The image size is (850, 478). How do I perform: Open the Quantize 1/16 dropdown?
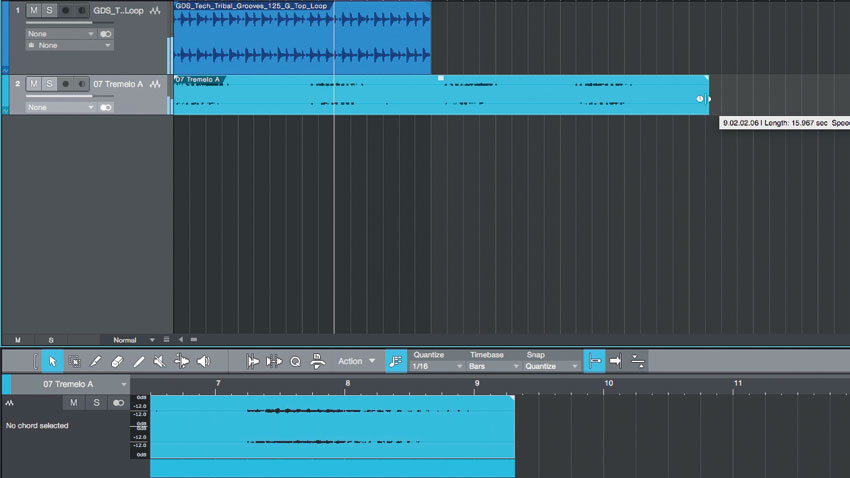pyautogui.click(x=437, y=366)
